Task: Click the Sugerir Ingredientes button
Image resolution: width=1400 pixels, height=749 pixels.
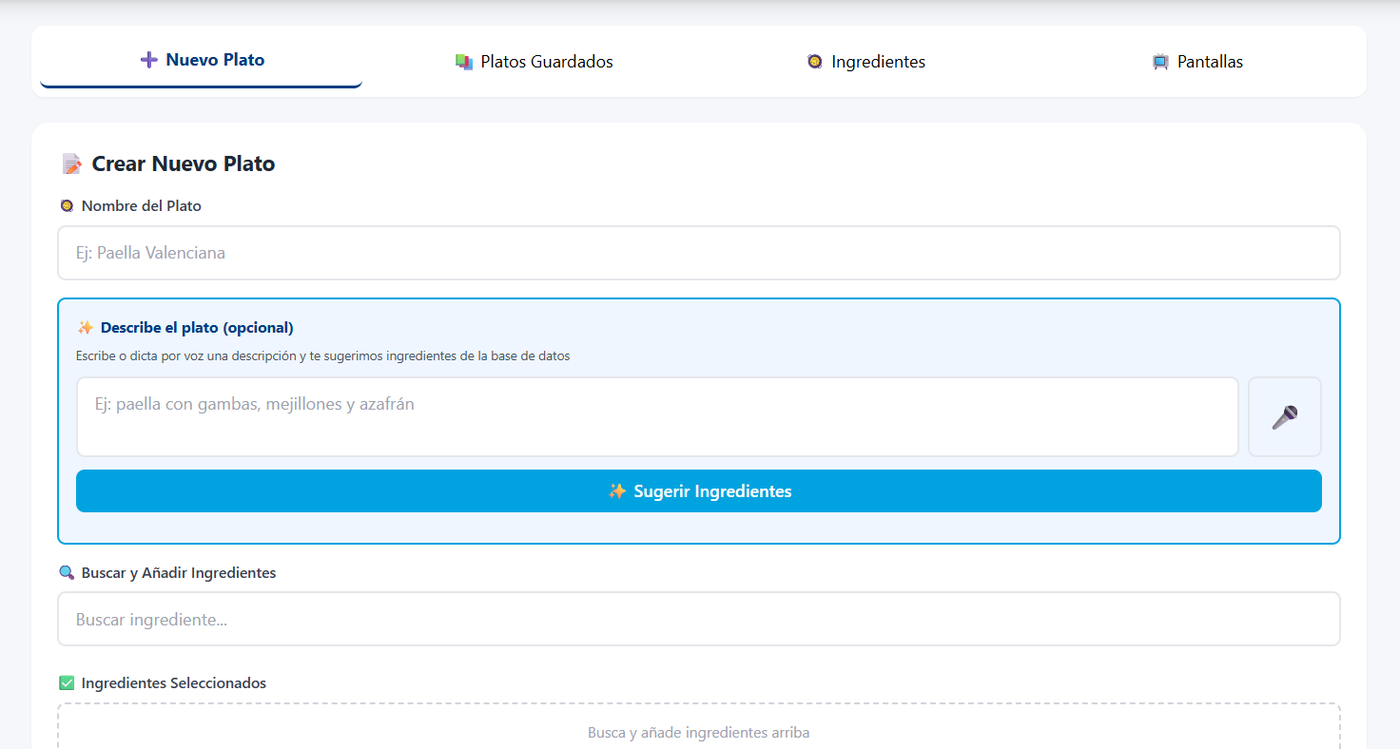Action: tap(699, 491)
